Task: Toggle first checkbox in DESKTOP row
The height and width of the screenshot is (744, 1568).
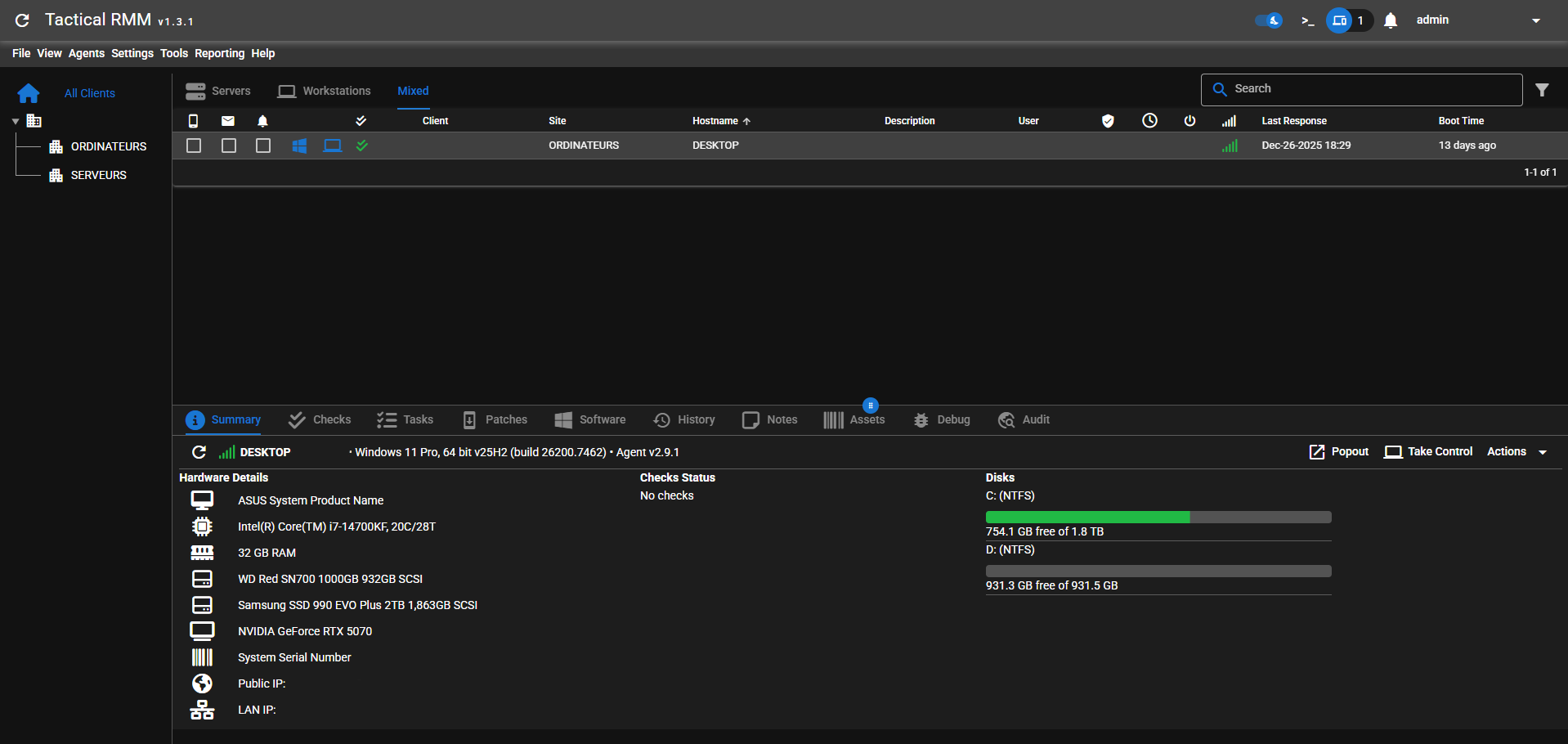Action: [194, 146]
